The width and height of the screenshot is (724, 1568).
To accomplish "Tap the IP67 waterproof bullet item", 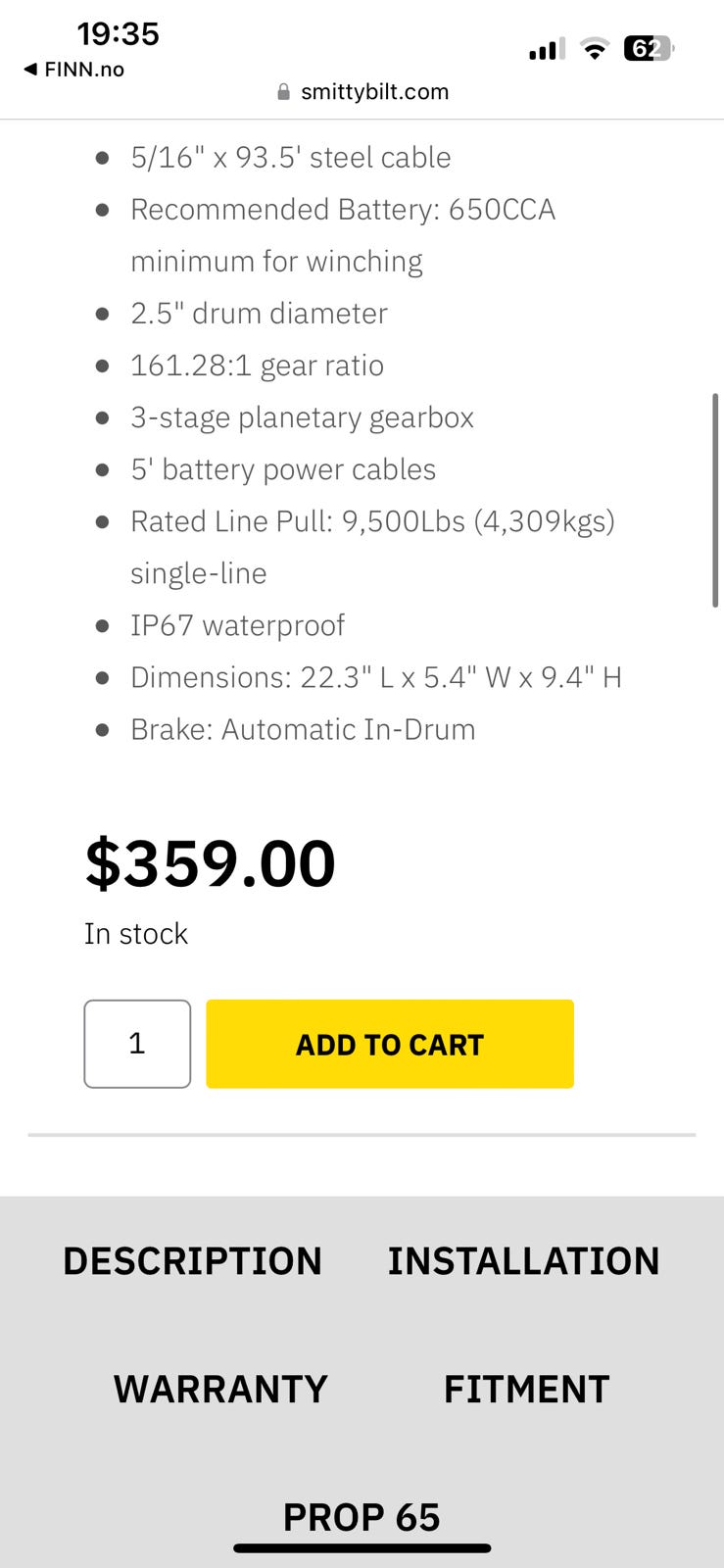I will 237,625.
